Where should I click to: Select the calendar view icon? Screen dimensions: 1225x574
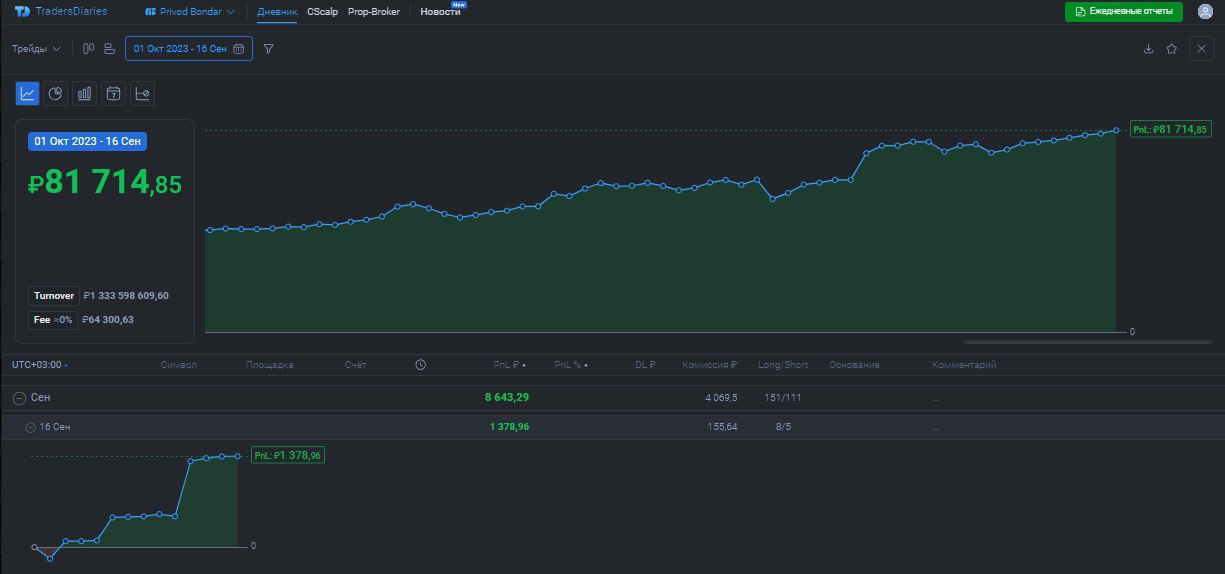[114, 94]
